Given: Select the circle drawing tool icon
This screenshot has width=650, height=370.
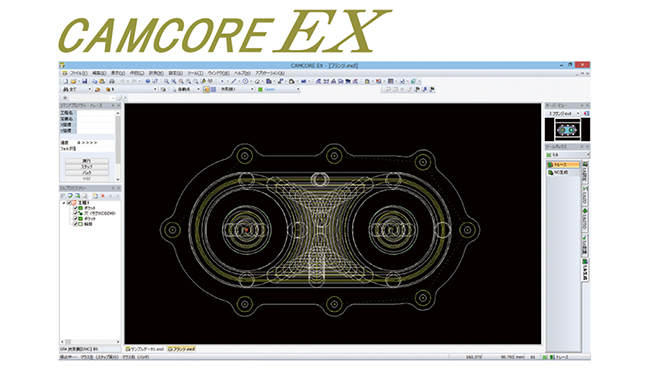Looking at the screenshot, I should (x=245, y=81).
